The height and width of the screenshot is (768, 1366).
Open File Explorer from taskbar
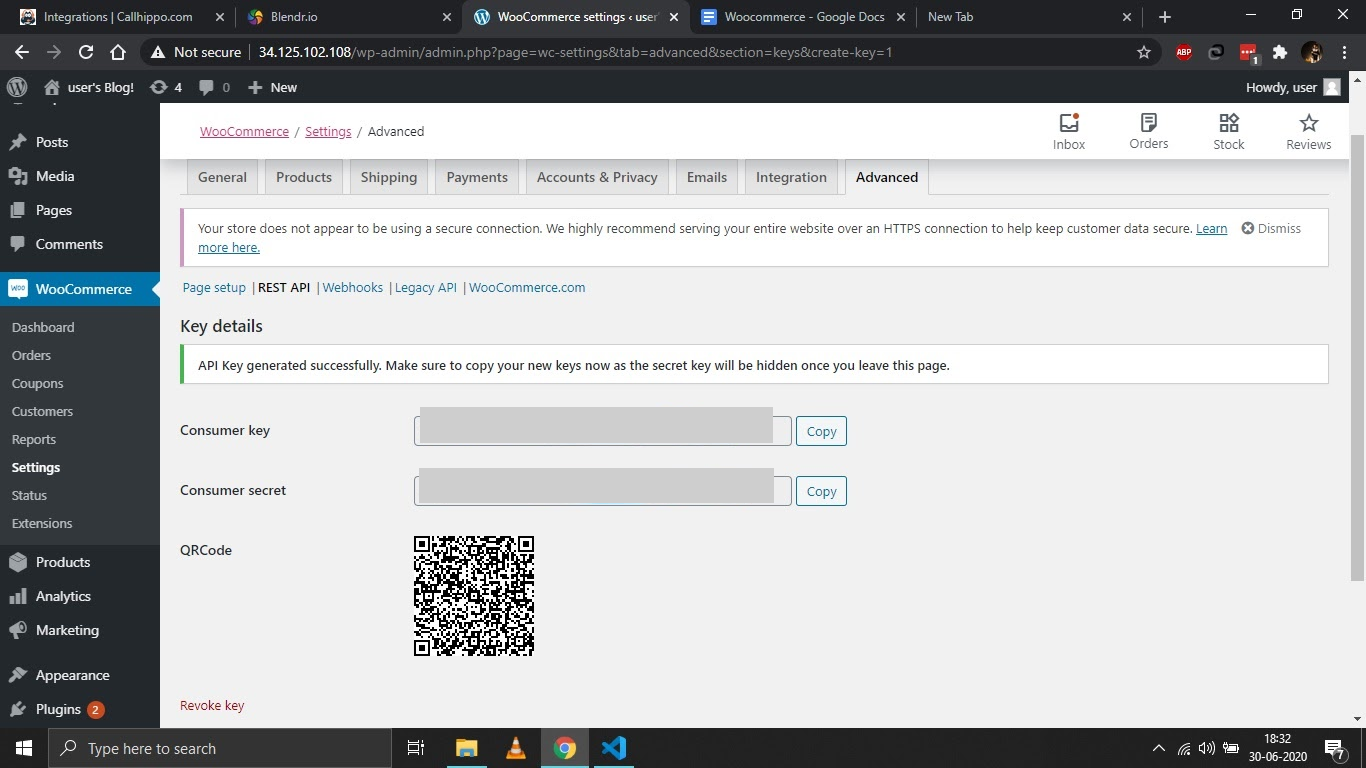(467, 748)
